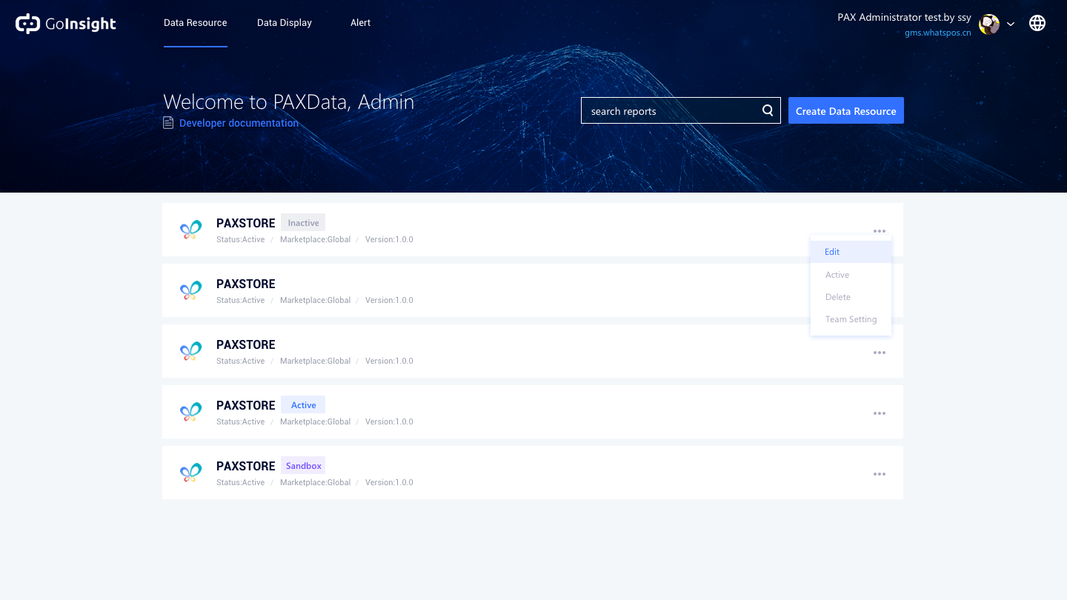Open the language globe icon
Image resolution: width=1067 pixels, height=600 pixels.
point(1037,23)
